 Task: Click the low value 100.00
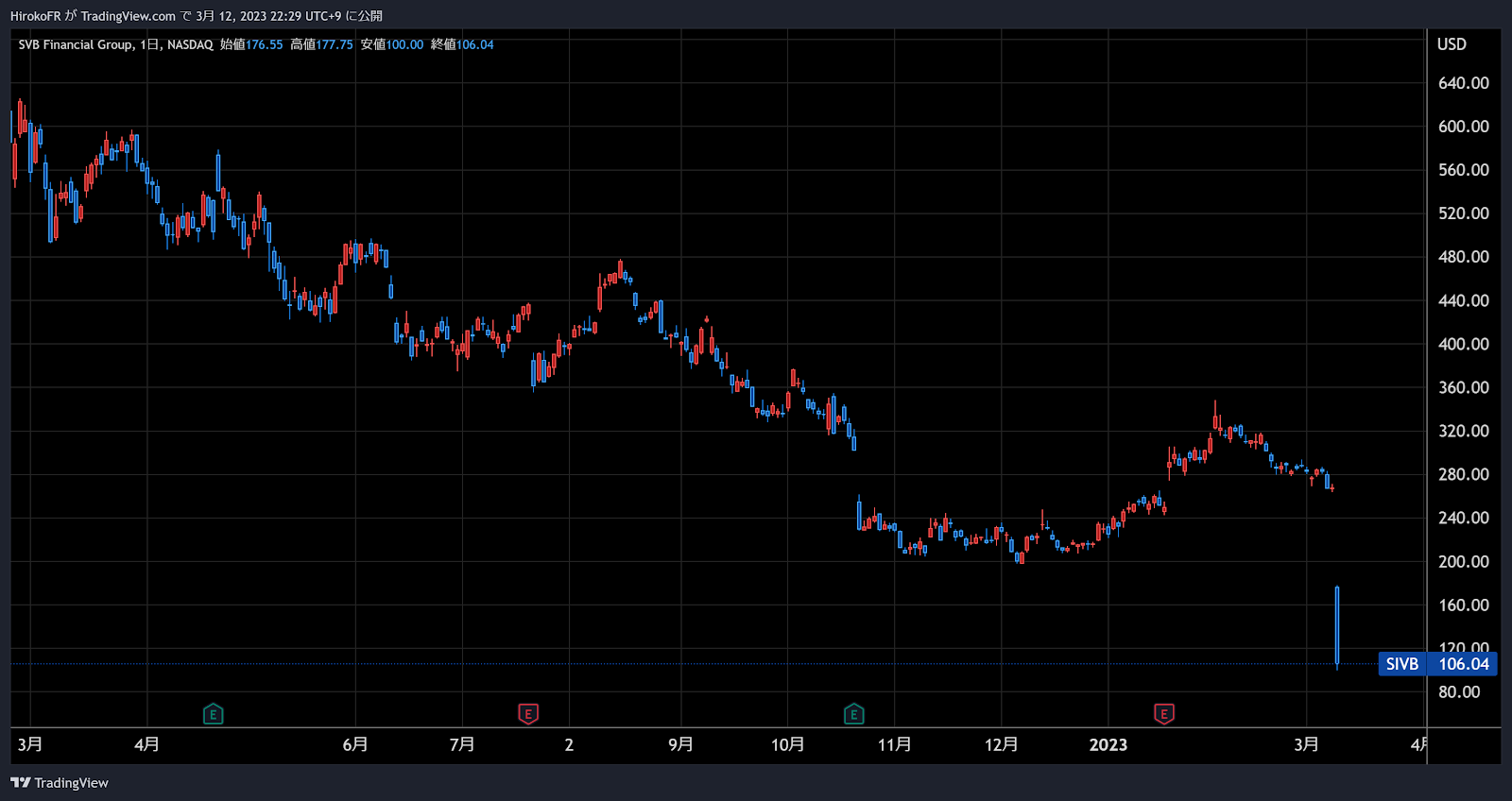404,44
